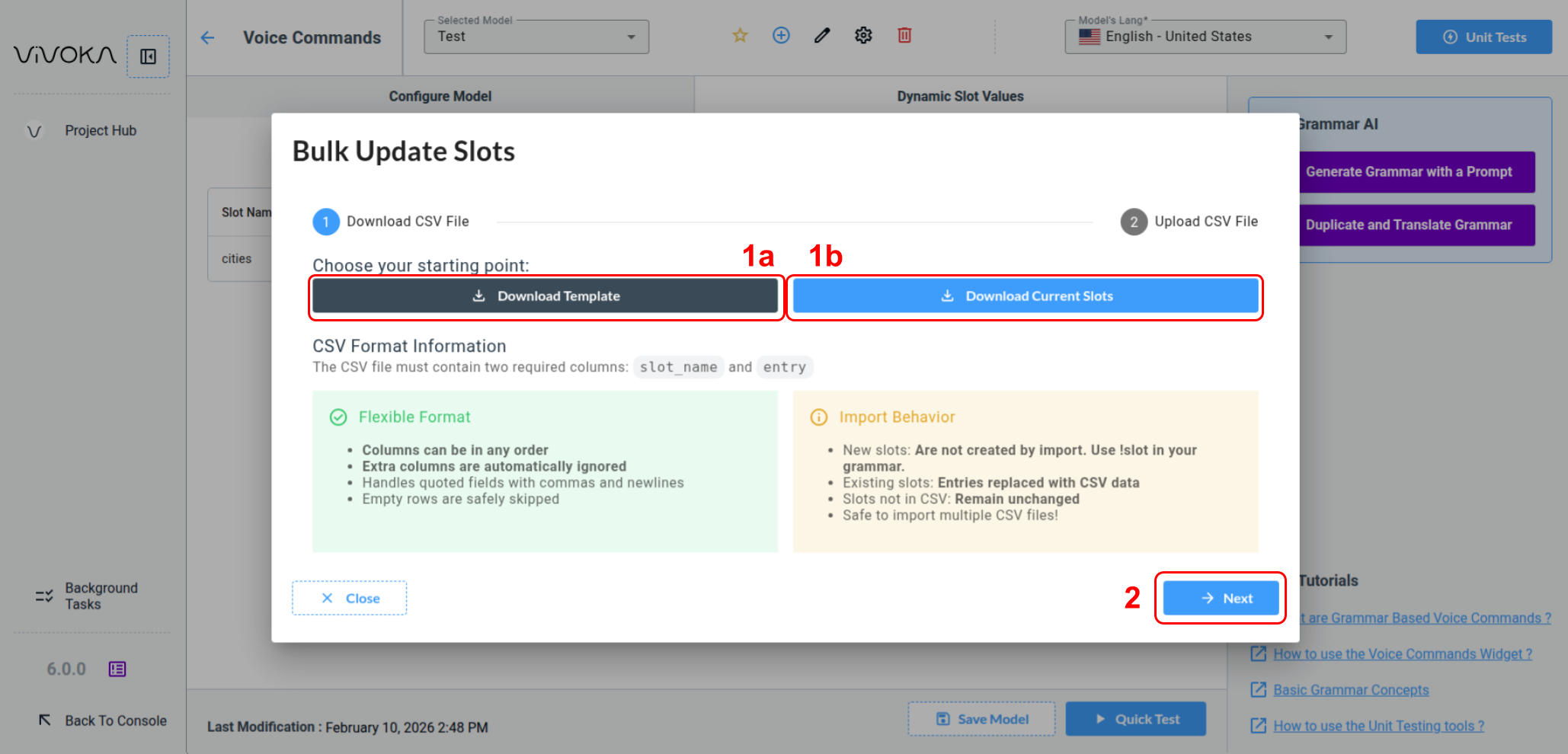This screenshot has width=1568, height=754.
Task: Click the Download Template button
Action: click(545, 296)
